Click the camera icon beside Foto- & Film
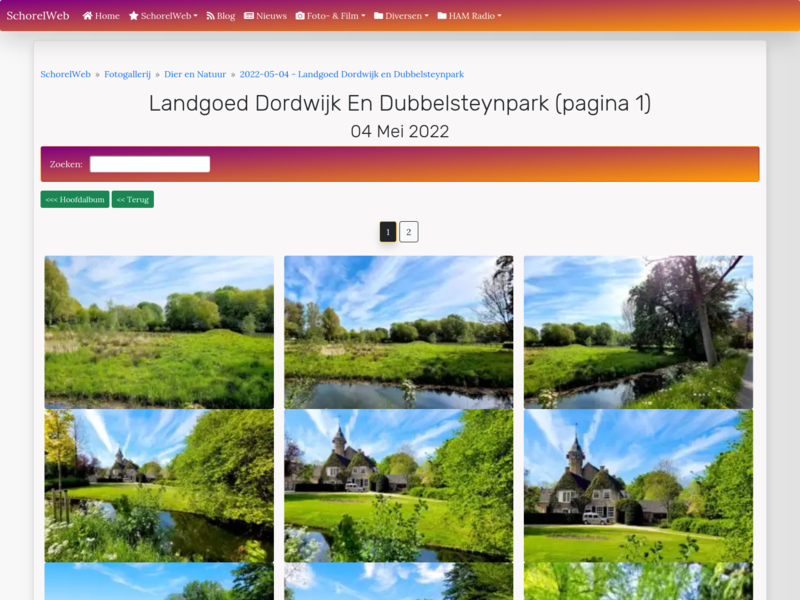This screenshot has height=600, width=800. click(300, 16)
